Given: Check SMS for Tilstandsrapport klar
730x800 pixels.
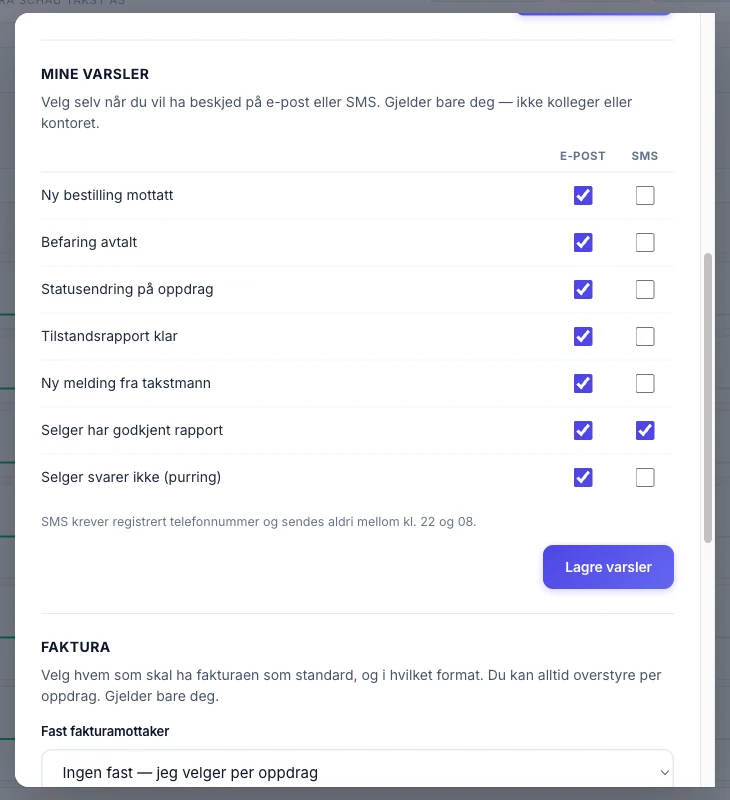Looking at the screenshot, I should click(645, 336).
